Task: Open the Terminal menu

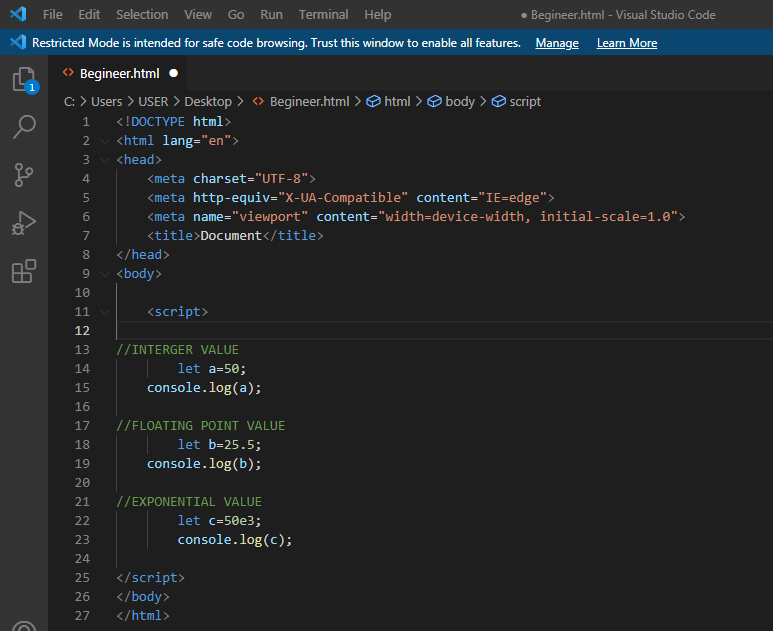Action: (x=323, y=15)
